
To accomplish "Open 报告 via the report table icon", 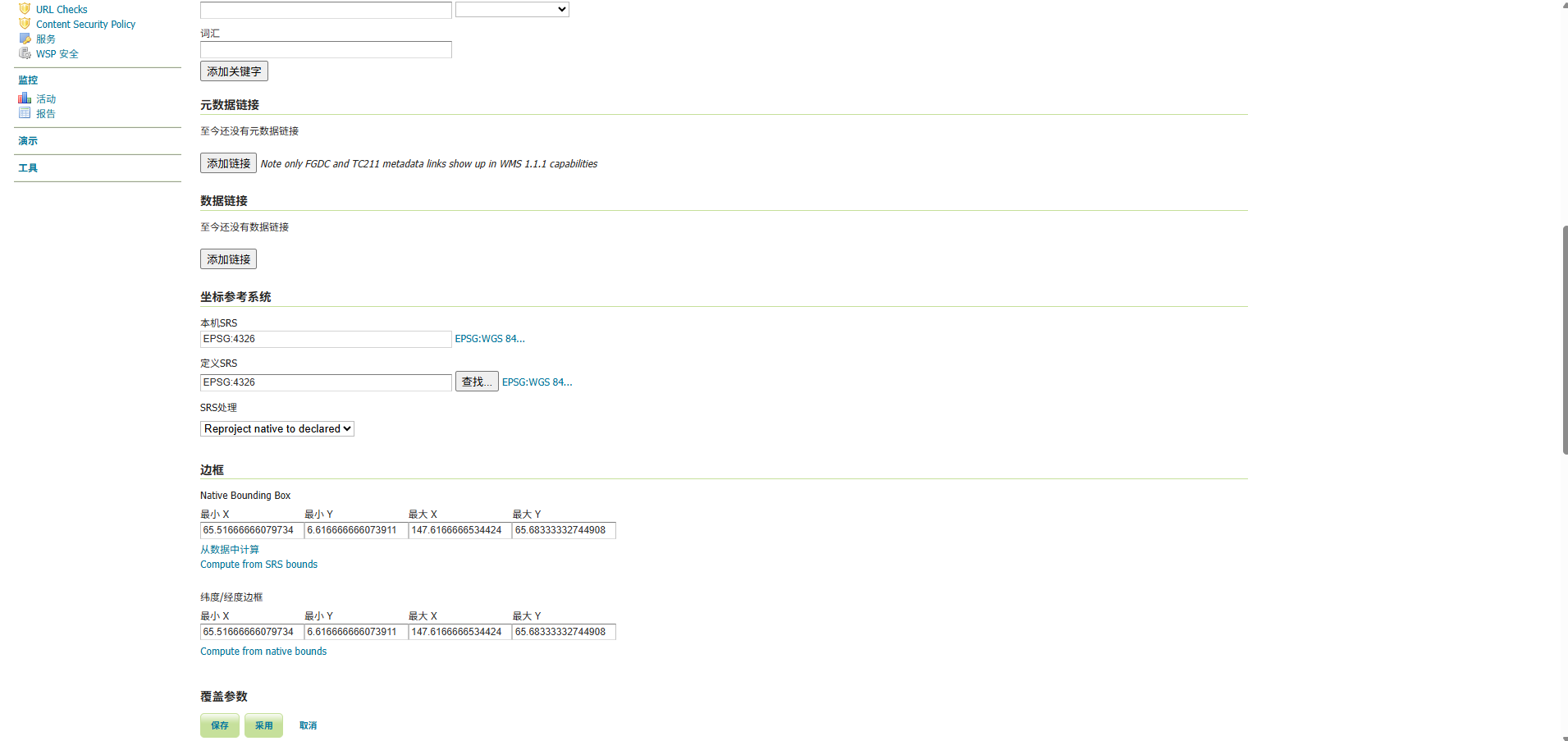I will click(x=25, y=112).
